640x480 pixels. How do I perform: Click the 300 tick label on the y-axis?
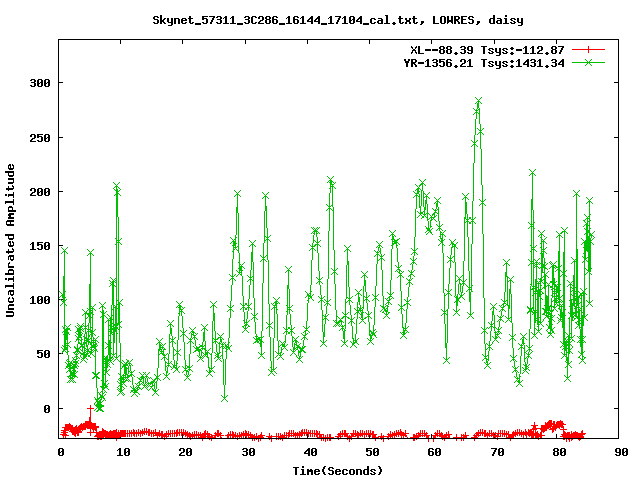(x=40, y=83)
